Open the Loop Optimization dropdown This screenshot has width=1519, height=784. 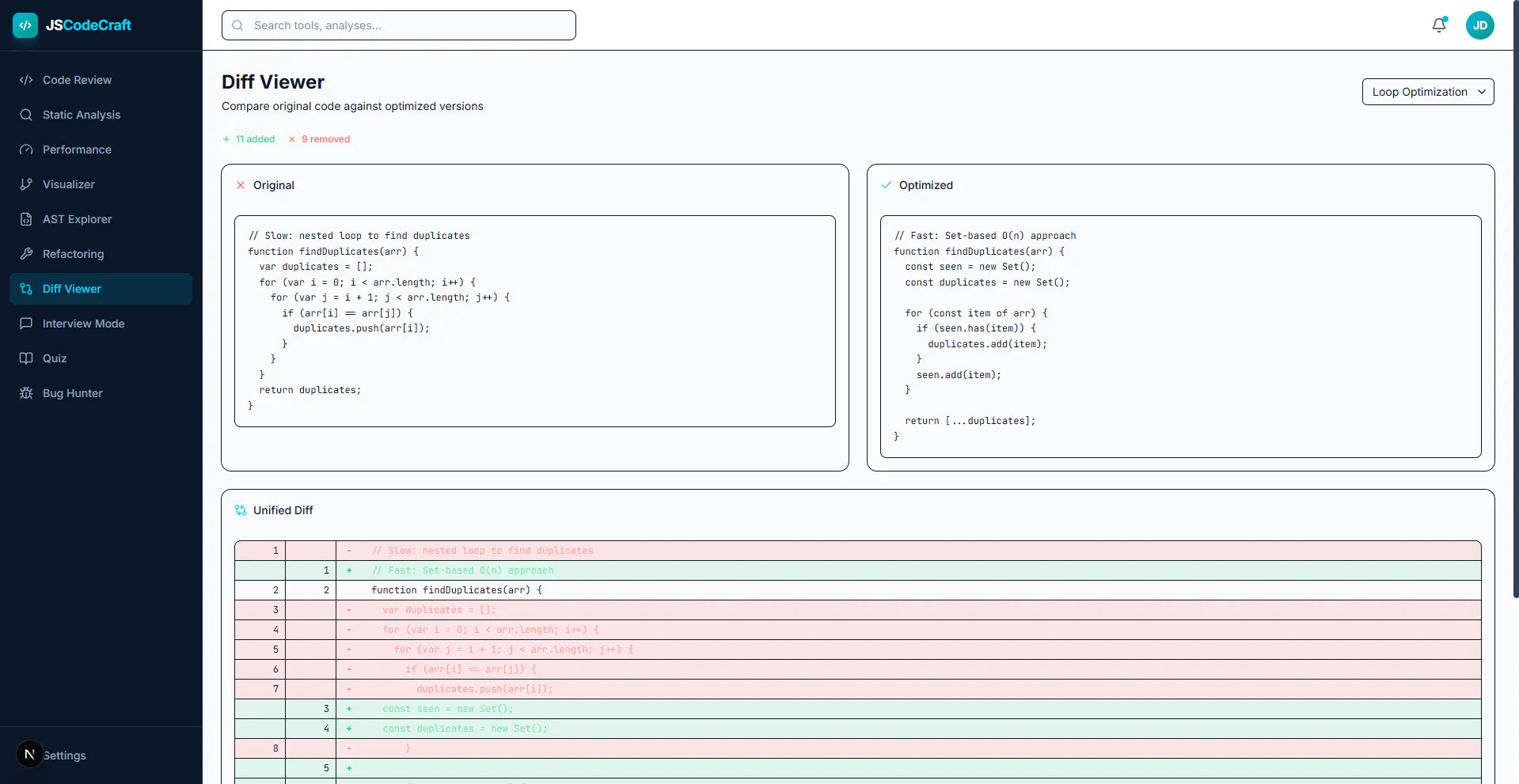tap(1427, 92)
